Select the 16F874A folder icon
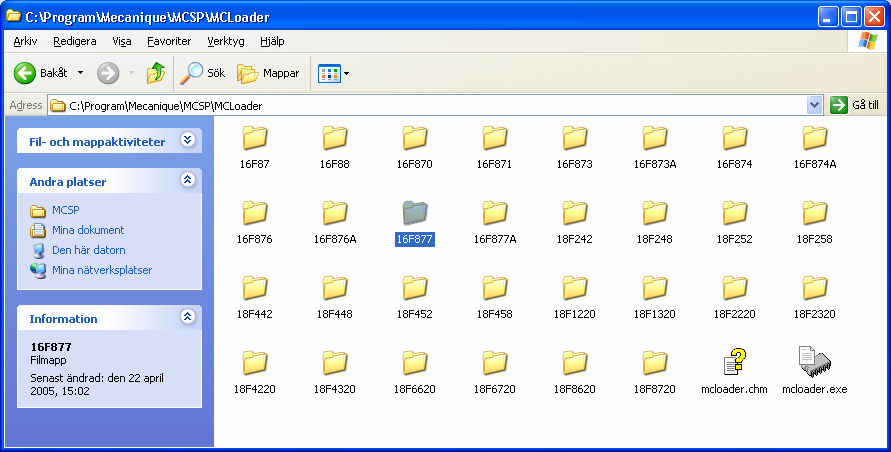 click(x=815, y=138)
